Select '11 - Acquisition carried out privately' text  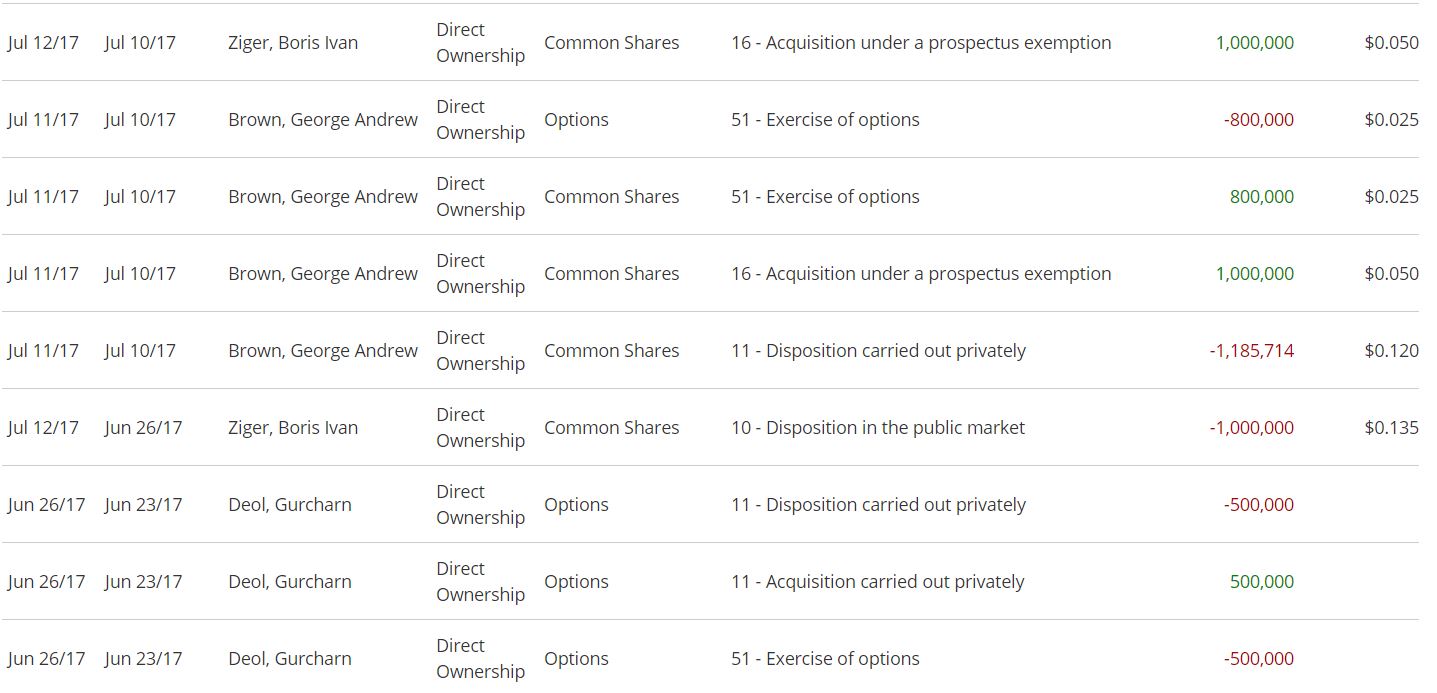878,582
